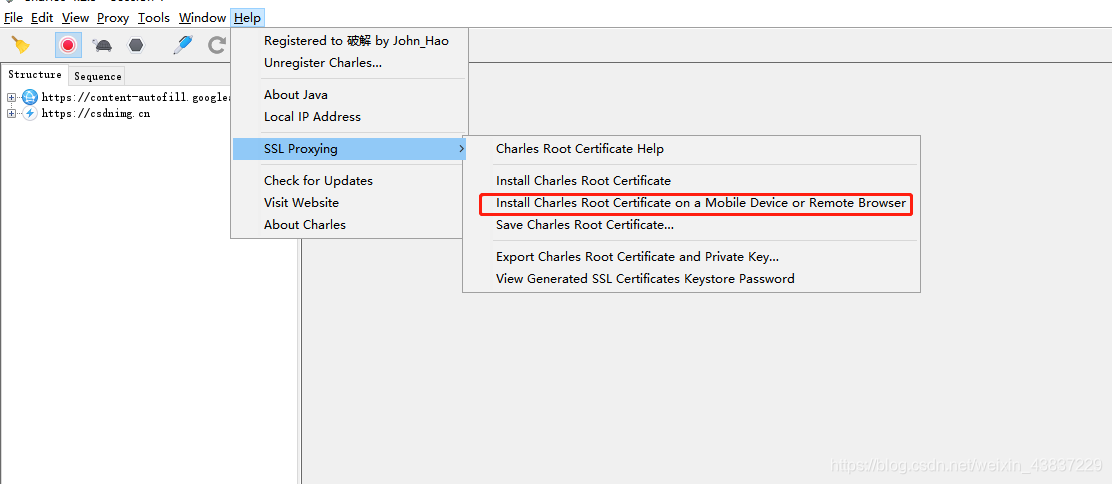Select https://content-autofill.google host text
This screenshot has width=1112, height=484.
pyautogui.click(x=136, y=97)
